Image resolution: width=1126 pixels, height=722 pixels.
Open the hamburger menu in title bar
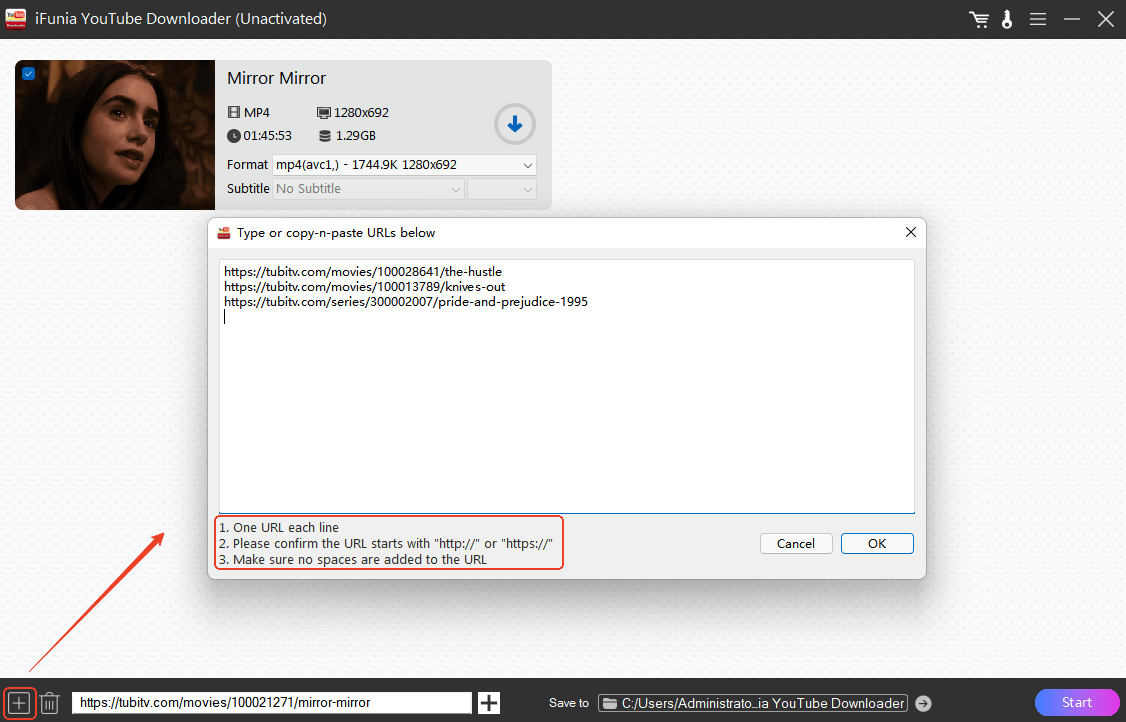(1038, 19)
